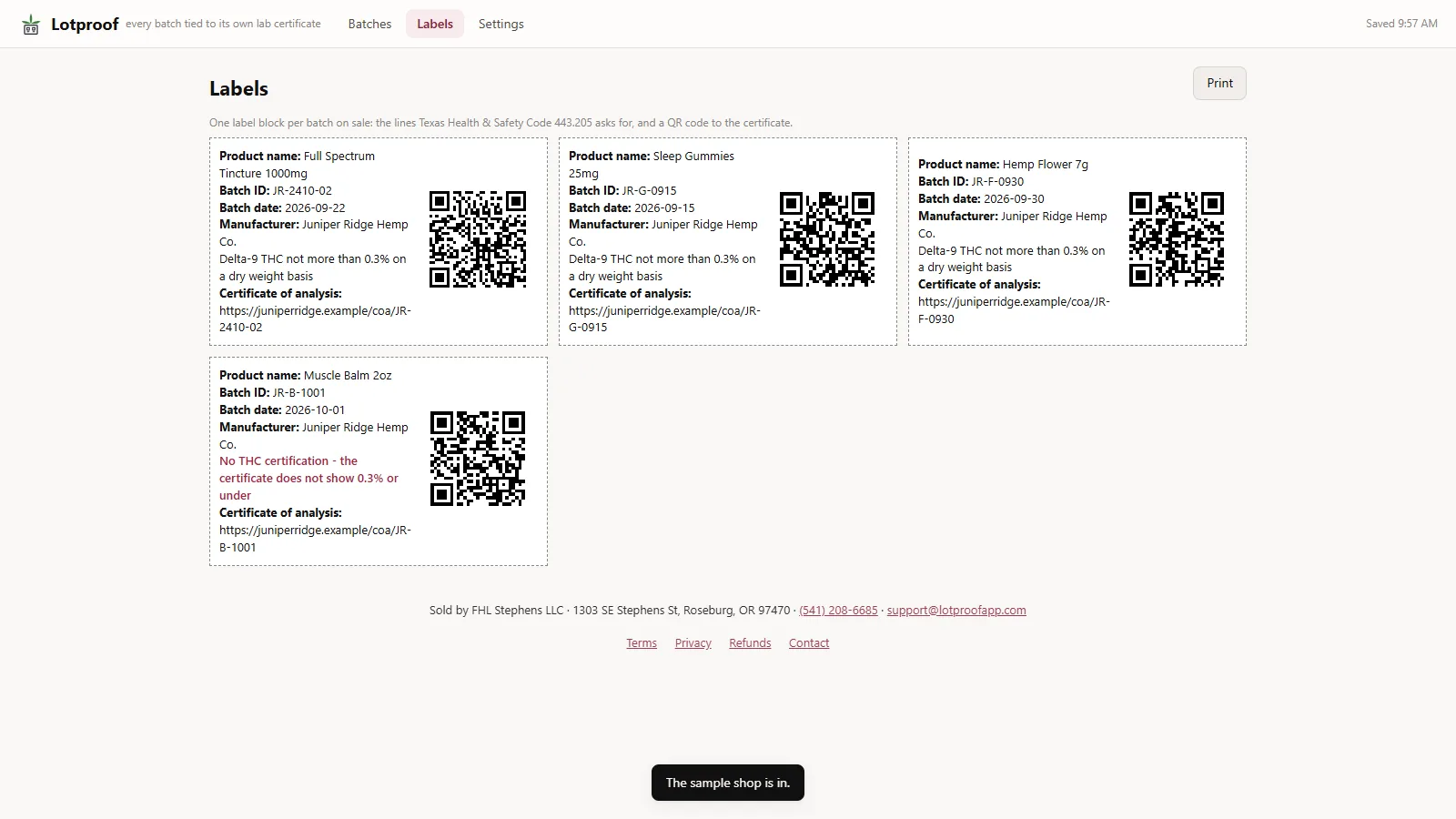The image size is (1456, 819).
Task: Click Batch date 2026-09-30 text
Action: (981, 198)
